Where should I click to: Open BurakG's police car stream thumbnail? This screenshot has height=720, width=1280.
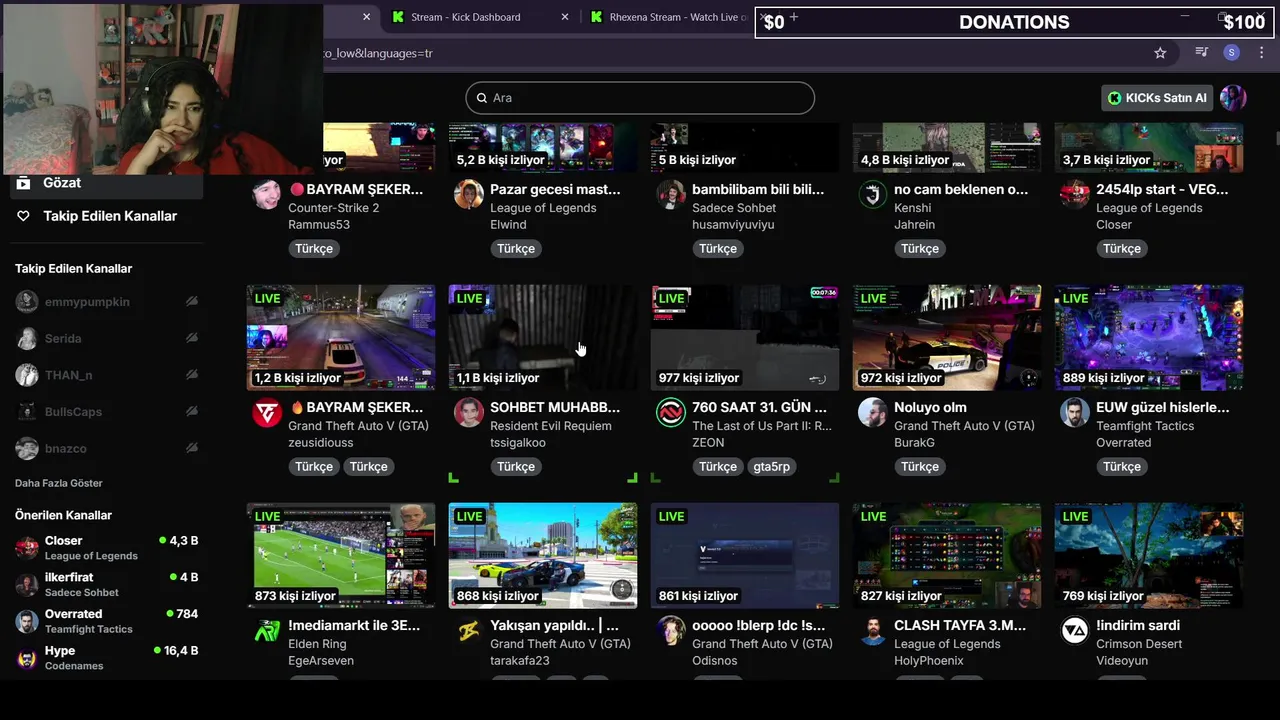(x=947, y=338)
